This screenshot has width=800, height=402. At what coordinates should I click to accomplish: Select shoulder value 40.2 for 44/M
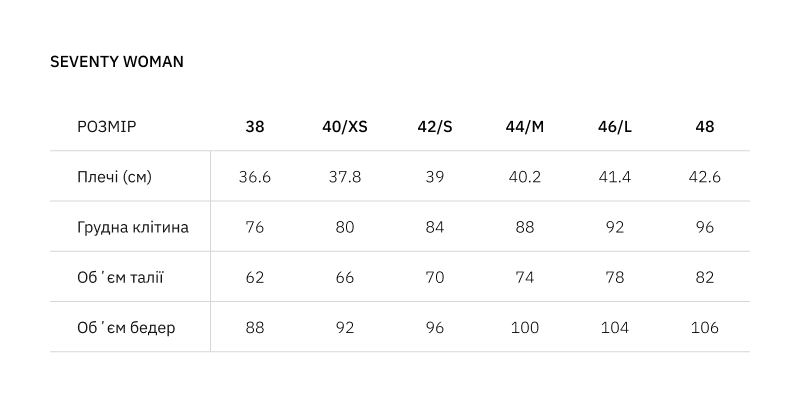click(525, 177)
